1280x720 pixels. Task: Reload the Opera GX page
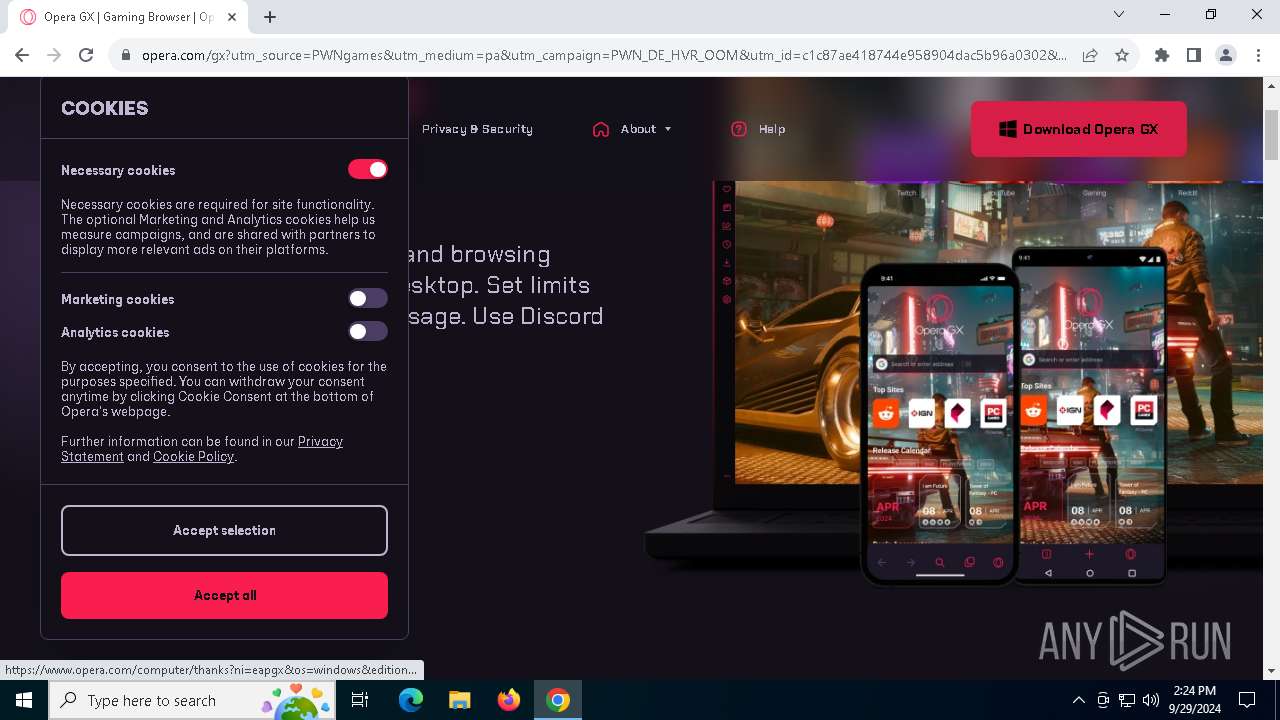(x=86, y=55)
